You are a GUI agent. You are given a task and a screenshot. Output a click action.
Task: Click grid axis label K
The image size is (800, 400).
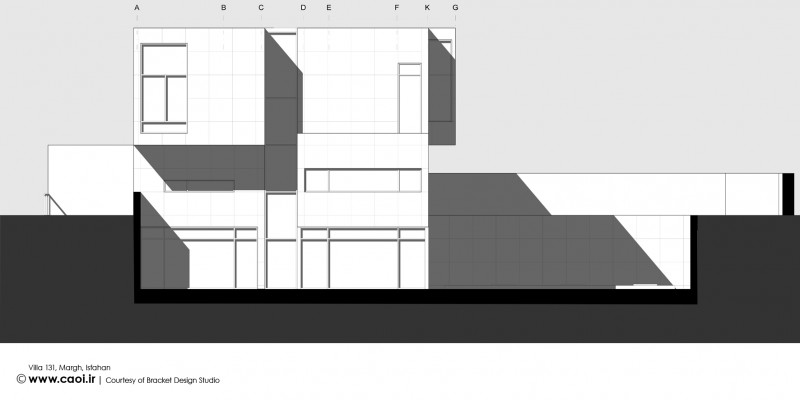[427, 8]
